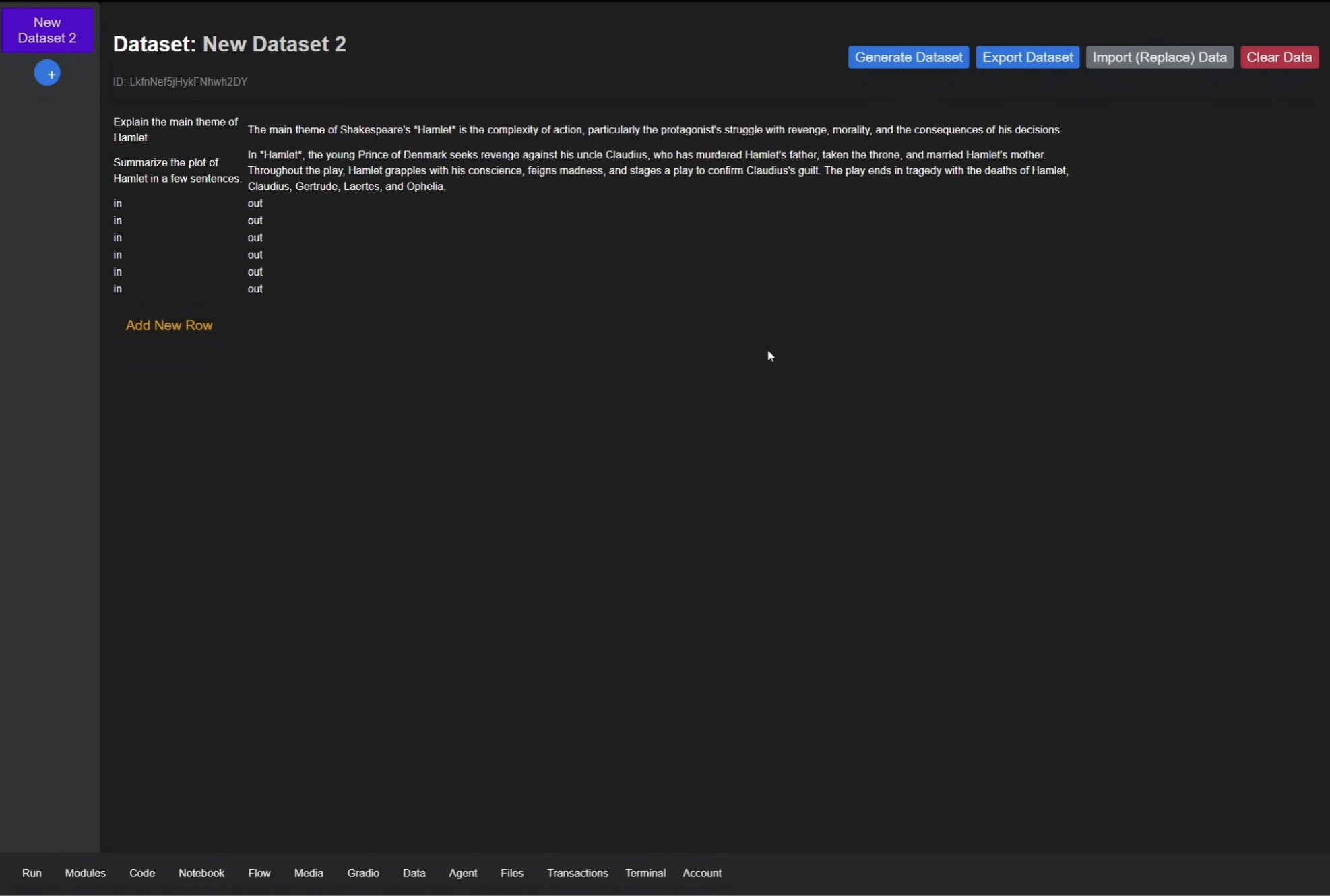This screenshot has width=1330, height=896.
Task: Click the Export Dataset button
Action: pyautogui.click(x=1027, y=57)
